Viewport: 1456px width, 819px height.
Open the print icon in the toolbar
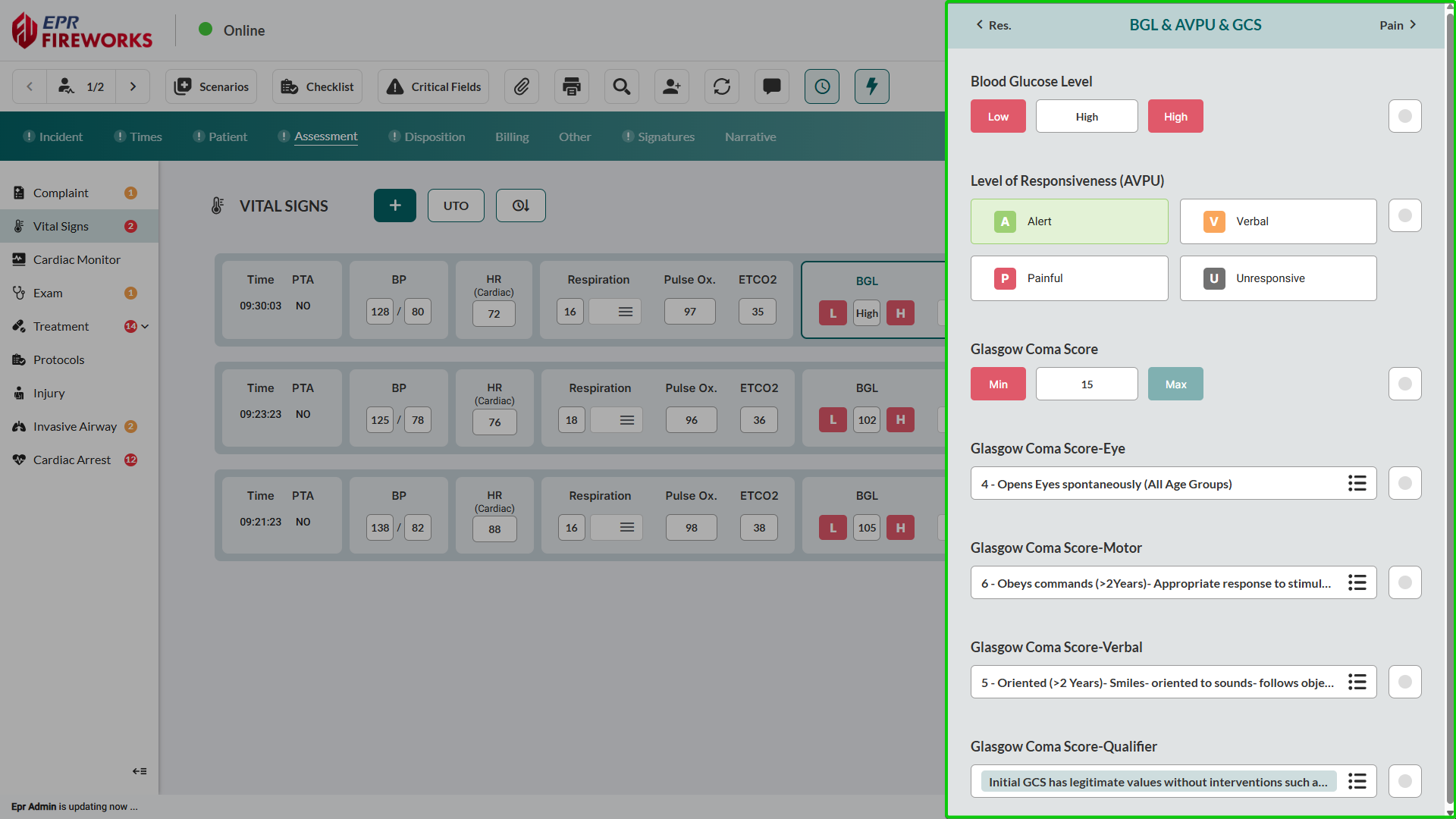click(x=571, y=86)
